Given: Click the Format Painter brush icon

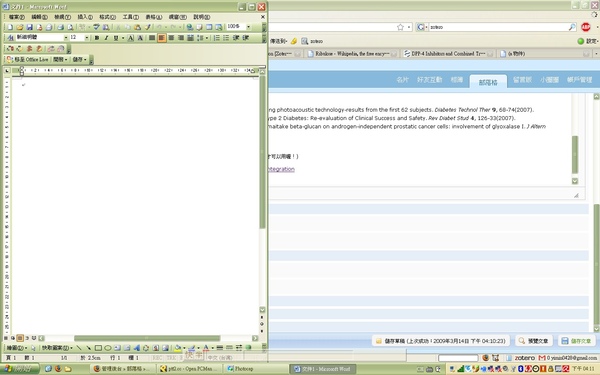Looking at the screenshot, I should (147, 27).
